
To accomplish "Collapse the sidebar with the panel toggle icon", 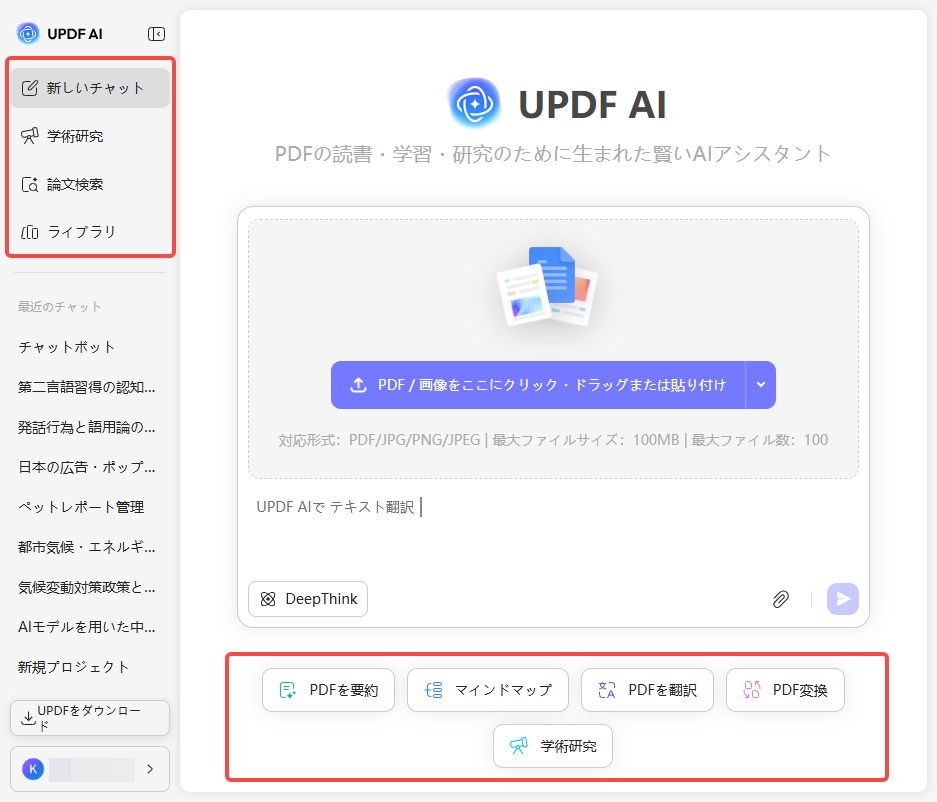I will [156, 32].
